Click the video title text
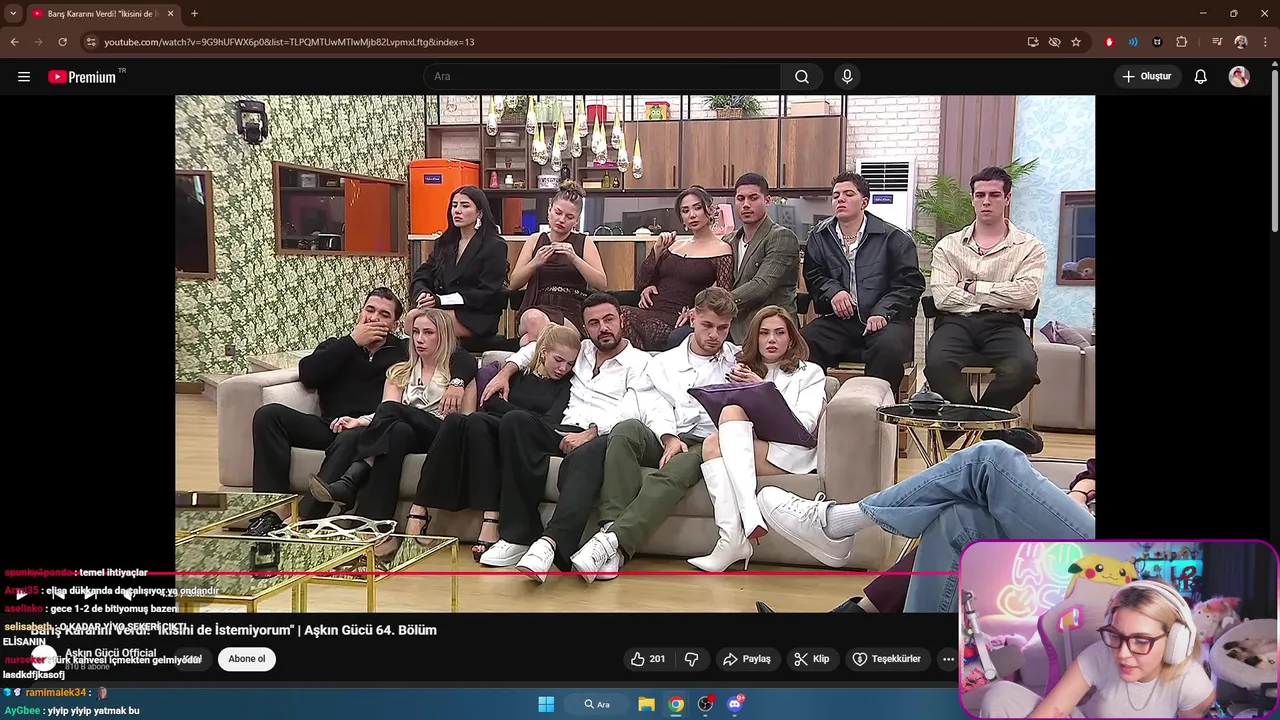The height and width of the screenshot is (720, 1280). (233, 630)
